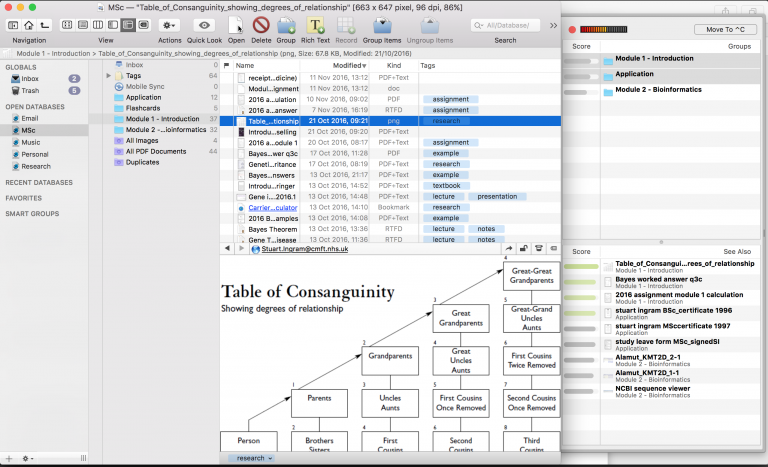
Task: Open the Actions gear dropdown
Action: [169, 25]
